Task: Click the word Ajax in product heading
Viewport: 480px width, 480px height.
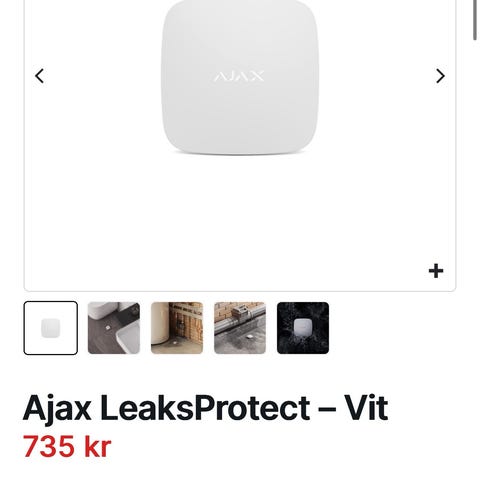Action: tap(57, 409)
